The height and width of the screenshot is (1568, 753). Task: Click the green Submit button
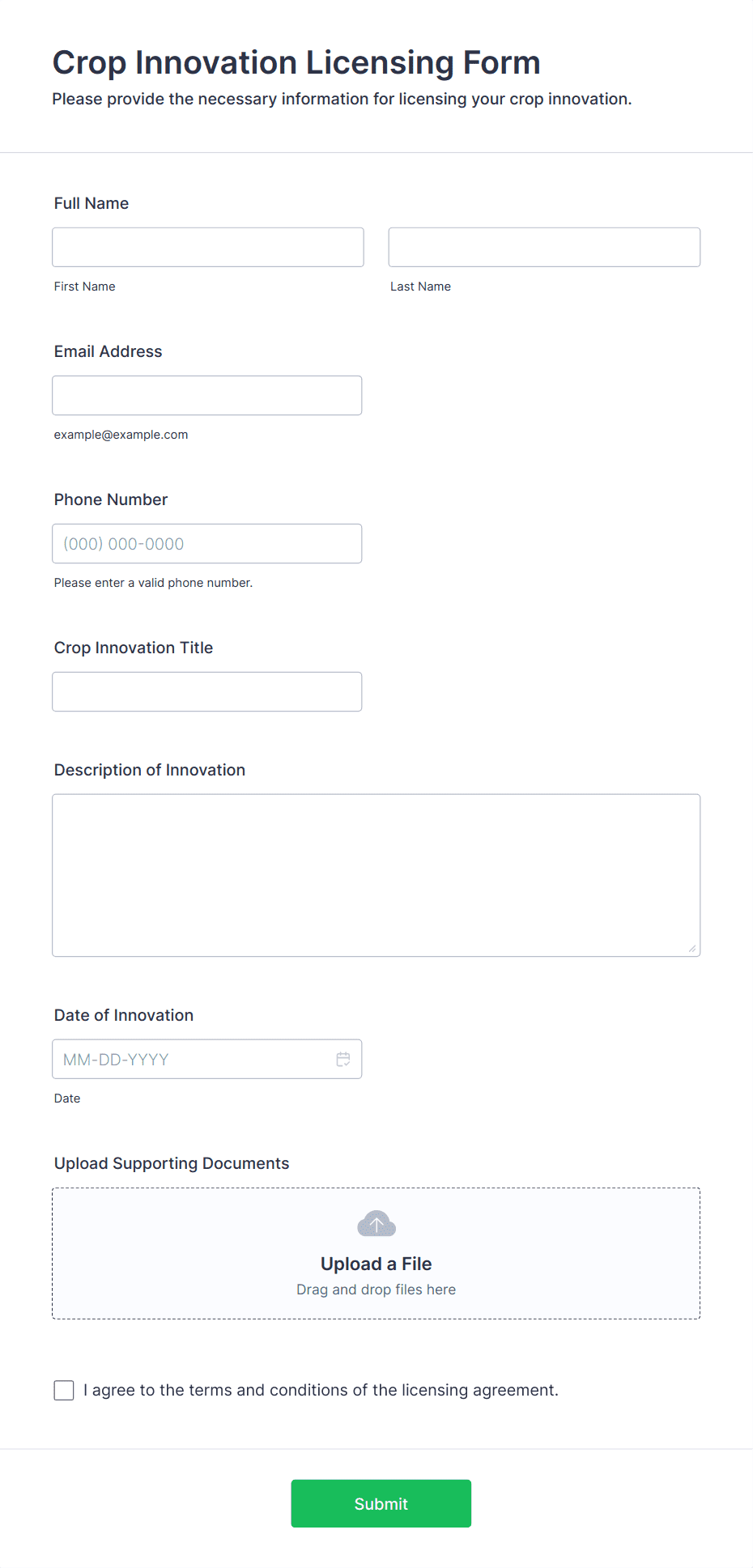point(381,1503)
